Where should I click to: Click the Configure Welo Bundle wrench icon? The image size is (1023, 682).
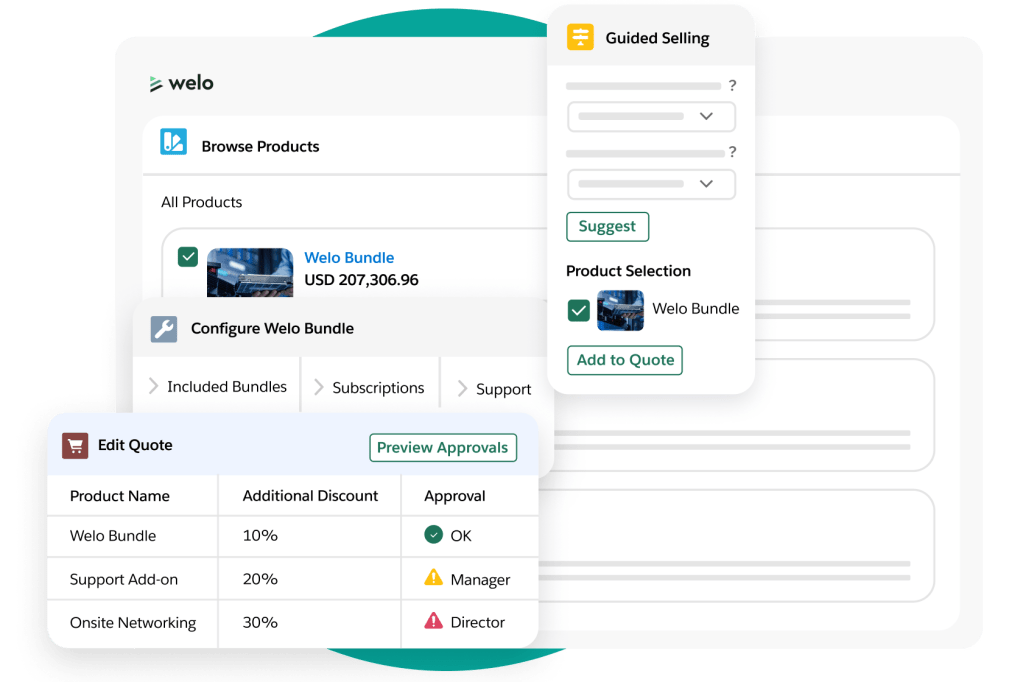(x=164, y=329)
